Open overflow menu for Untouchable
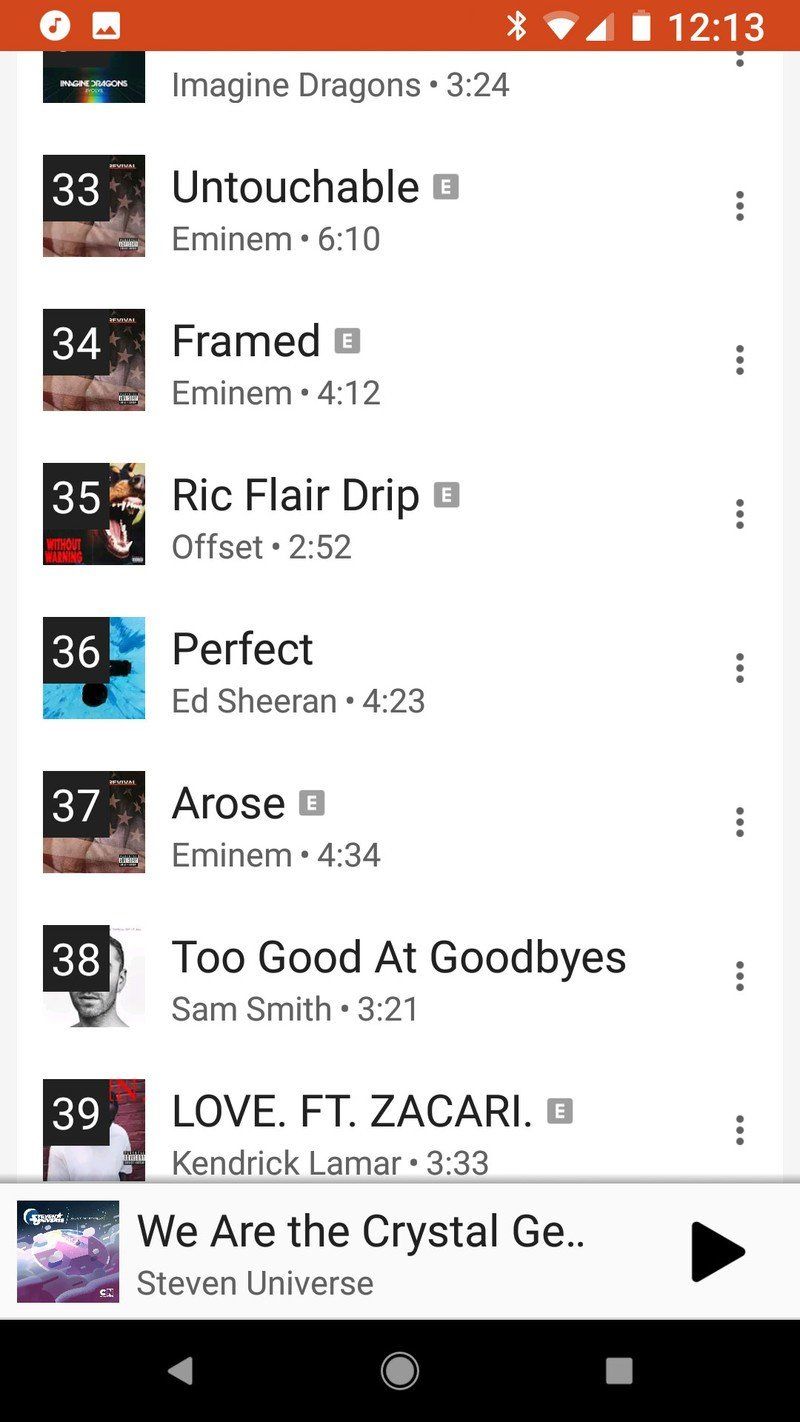This screenshot has height=1422, width=800. [739, 206]
